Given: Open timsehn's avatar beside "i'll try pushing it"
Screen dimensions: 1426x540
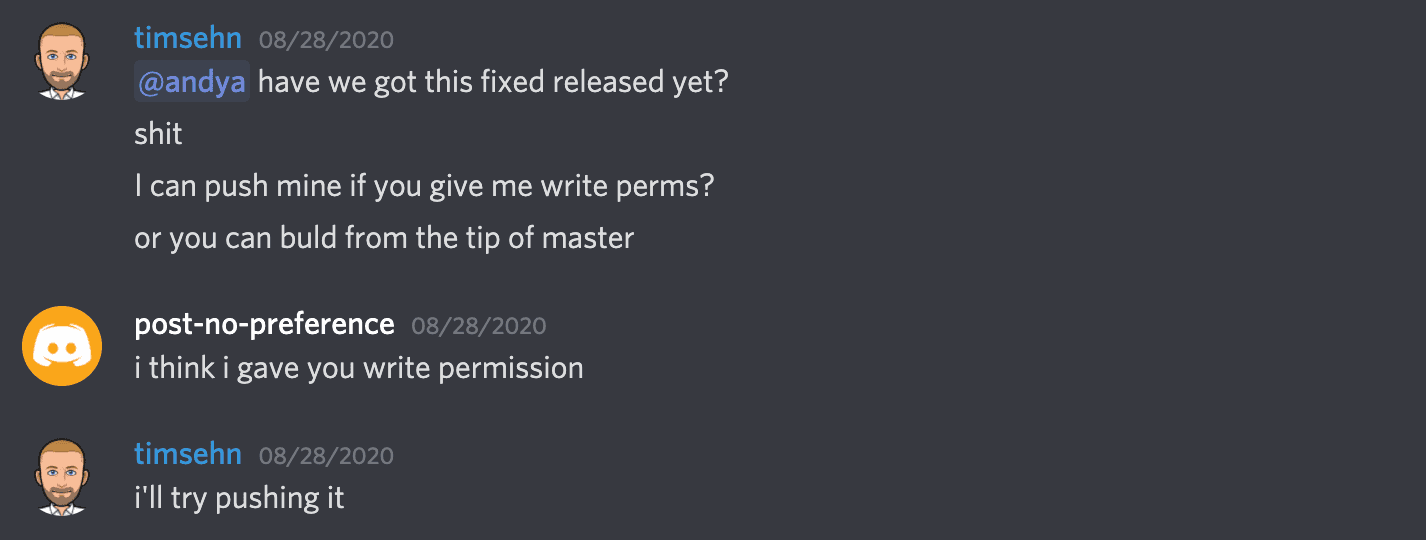Looking at the screenshot, I should tap(62, 477).
